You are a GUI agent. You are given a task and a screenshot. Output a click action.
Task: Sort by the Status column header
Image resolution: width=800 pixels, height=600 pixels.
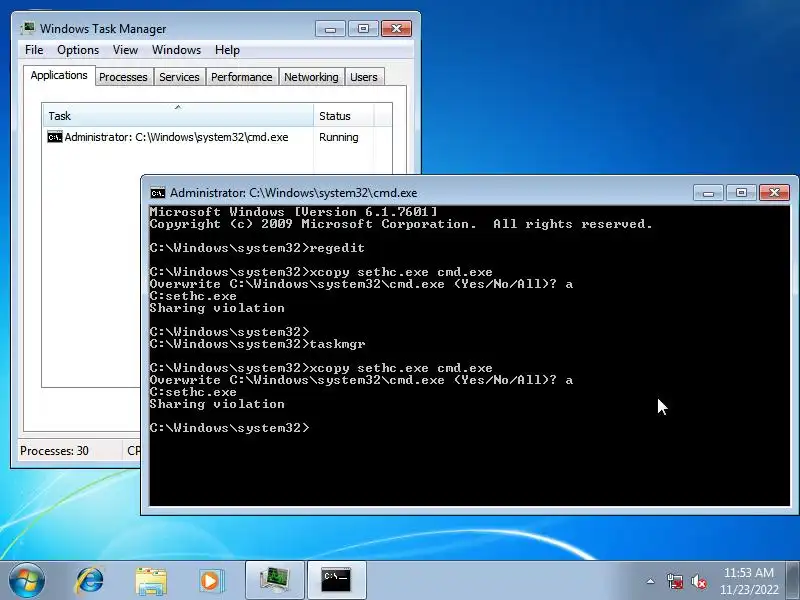343,116
